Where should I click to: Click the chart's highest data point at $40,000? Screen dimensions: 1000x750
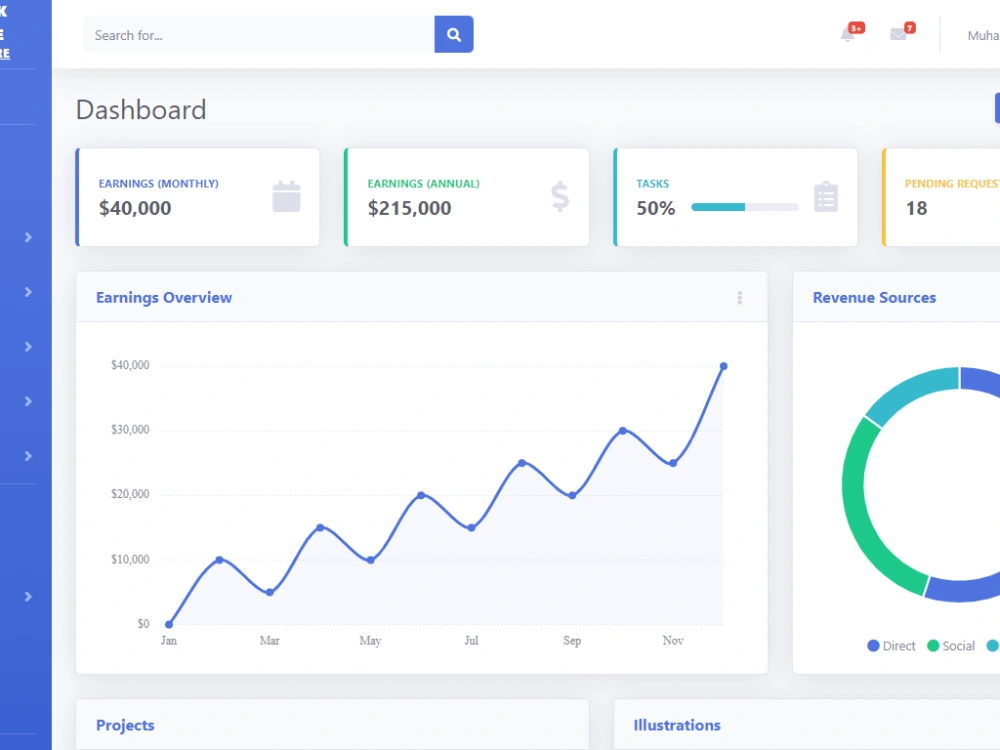tap(723, 366)
